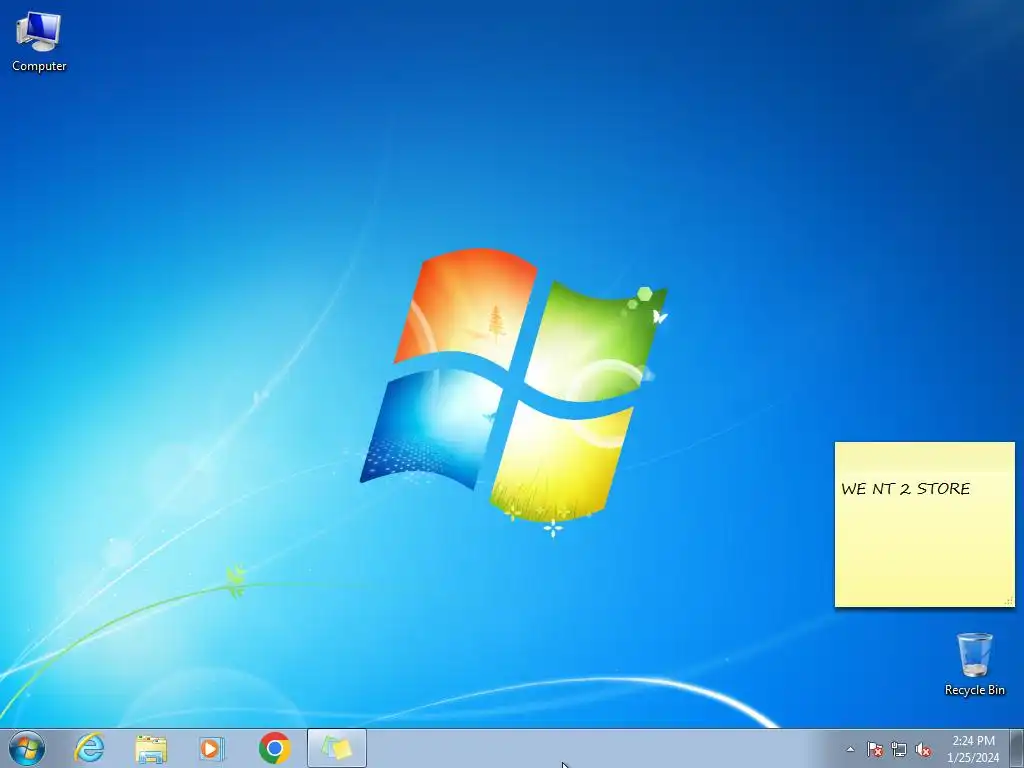Screen dimensions: 1024x768
Task: Click the Show desktop button strip
Action: point(1017,748)
